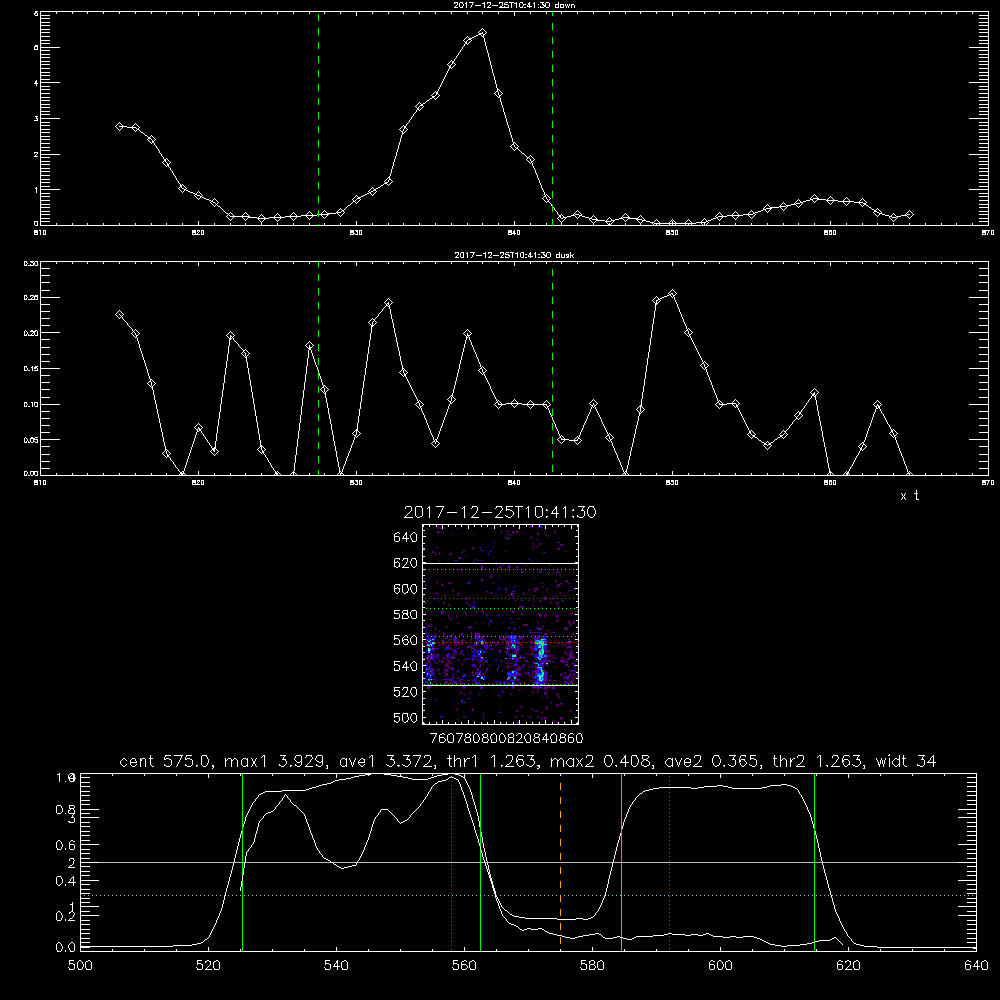Click the green vertical line near 562 in profile plot
The image size is (1000, 1000).
(480, 861)
